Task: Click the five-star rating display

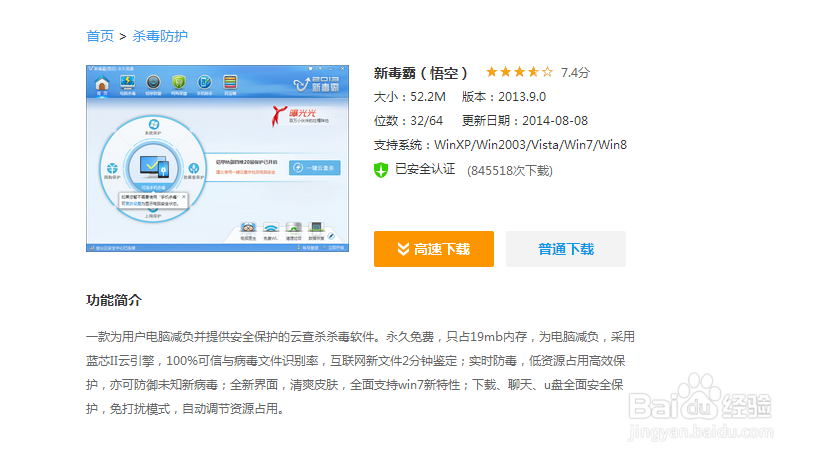Action: pos(519,72)
